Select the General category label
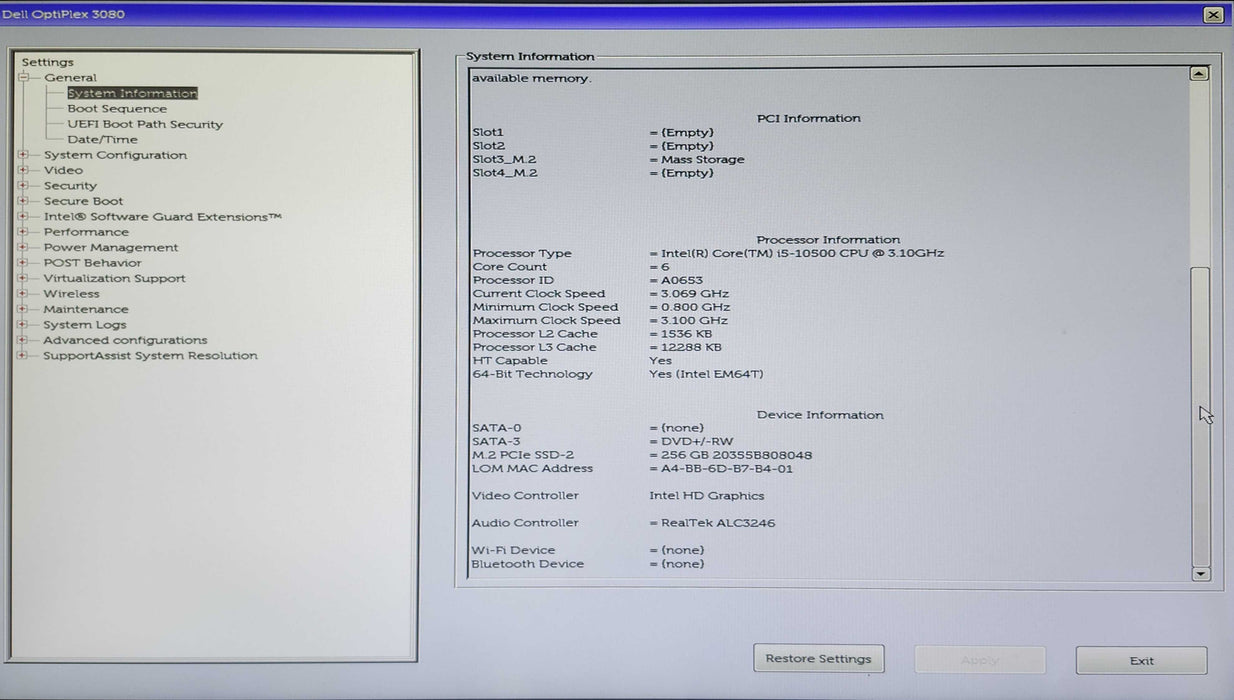 [x=70, y=77]
